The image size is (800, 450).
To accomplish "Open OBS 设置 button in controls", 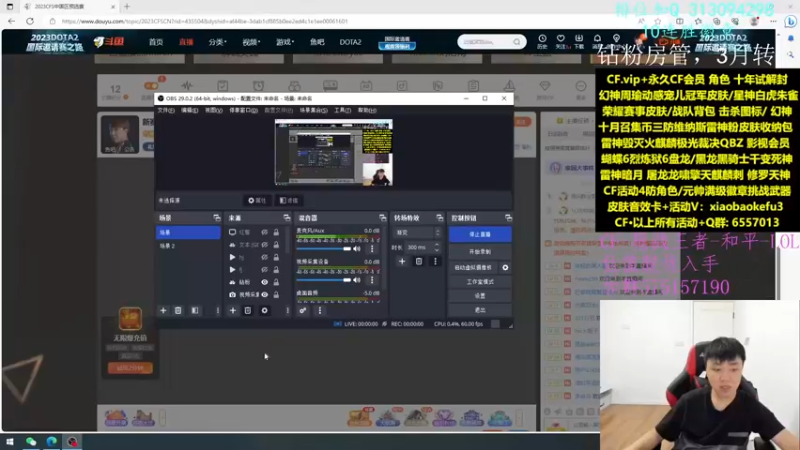I will click(x=480, y=296).
